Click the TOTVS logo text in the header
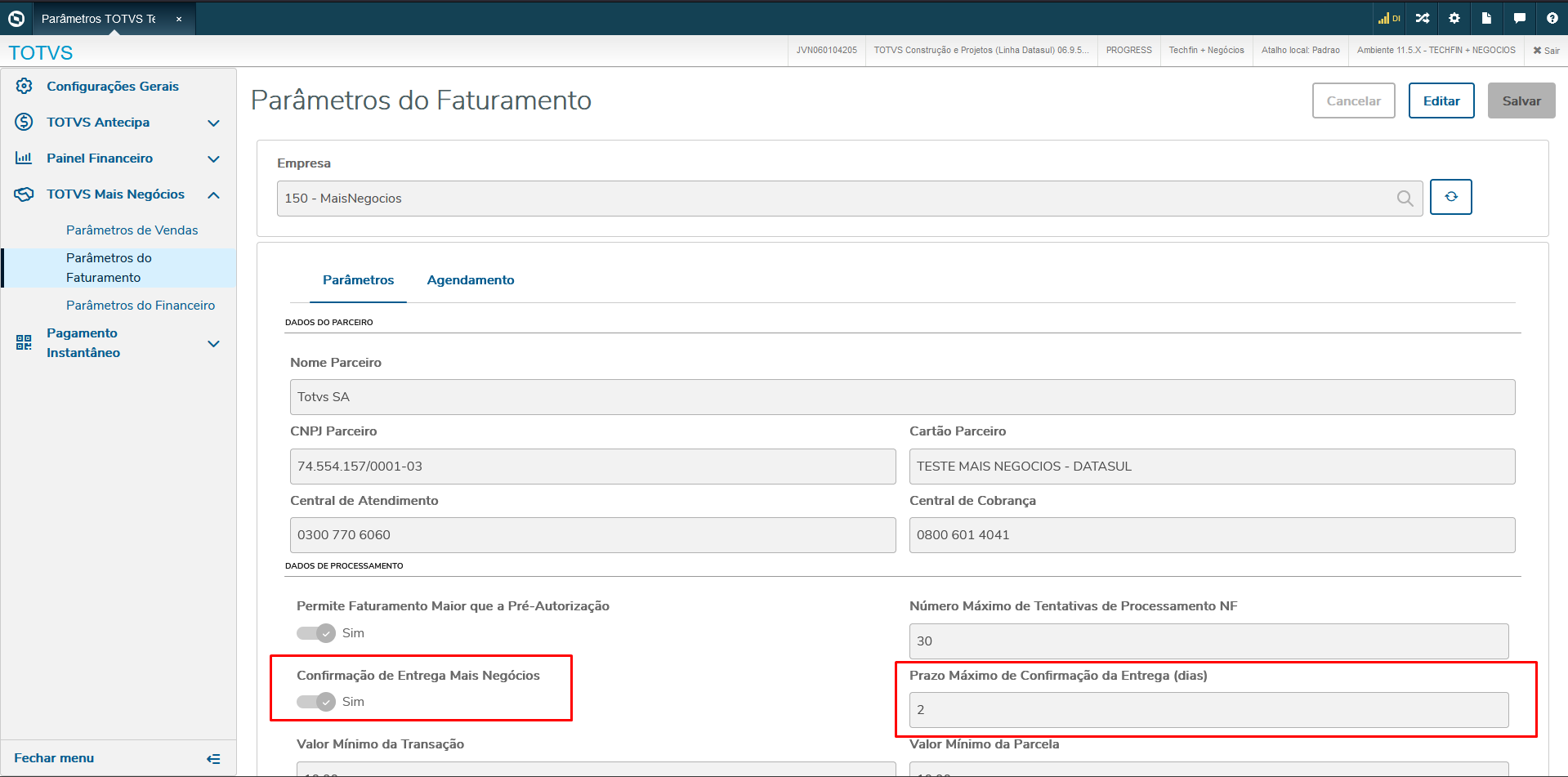The image size is (1568, 777). [x=41, y=53]
